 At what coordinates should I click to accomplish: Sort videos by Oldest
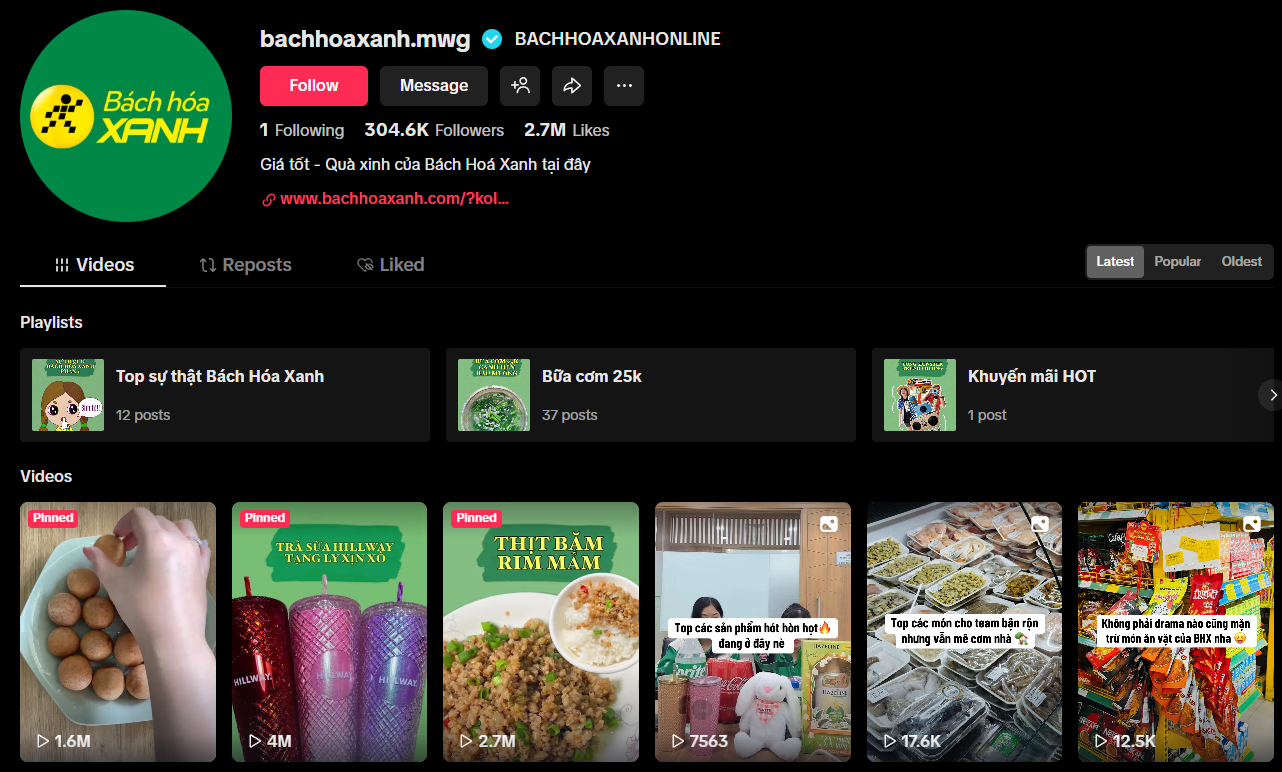pos(1241,262)
